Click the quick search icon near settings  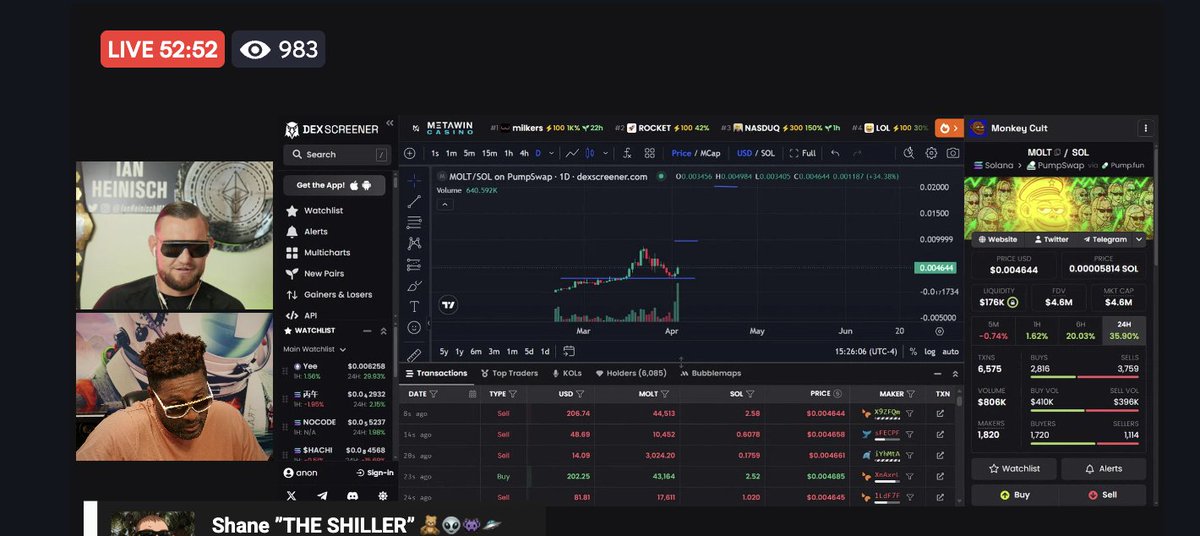[x=909, y=153]
